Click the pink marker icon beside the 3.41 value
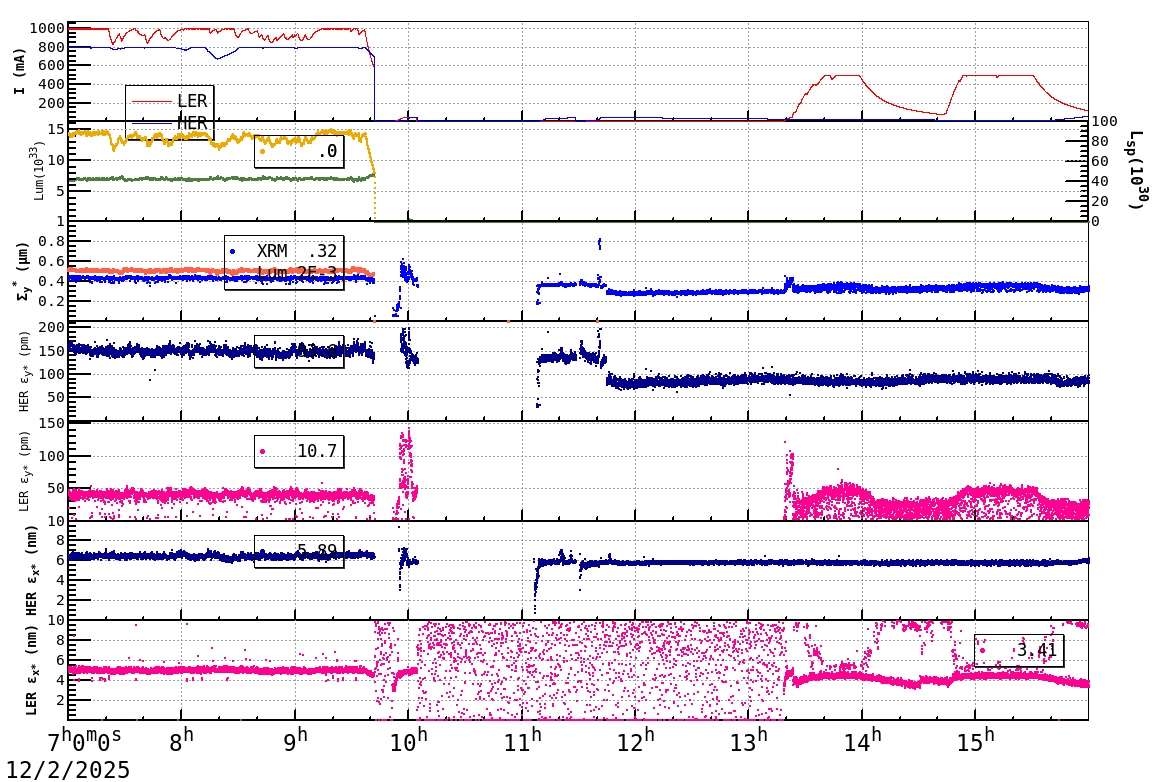 coord(982,651)
